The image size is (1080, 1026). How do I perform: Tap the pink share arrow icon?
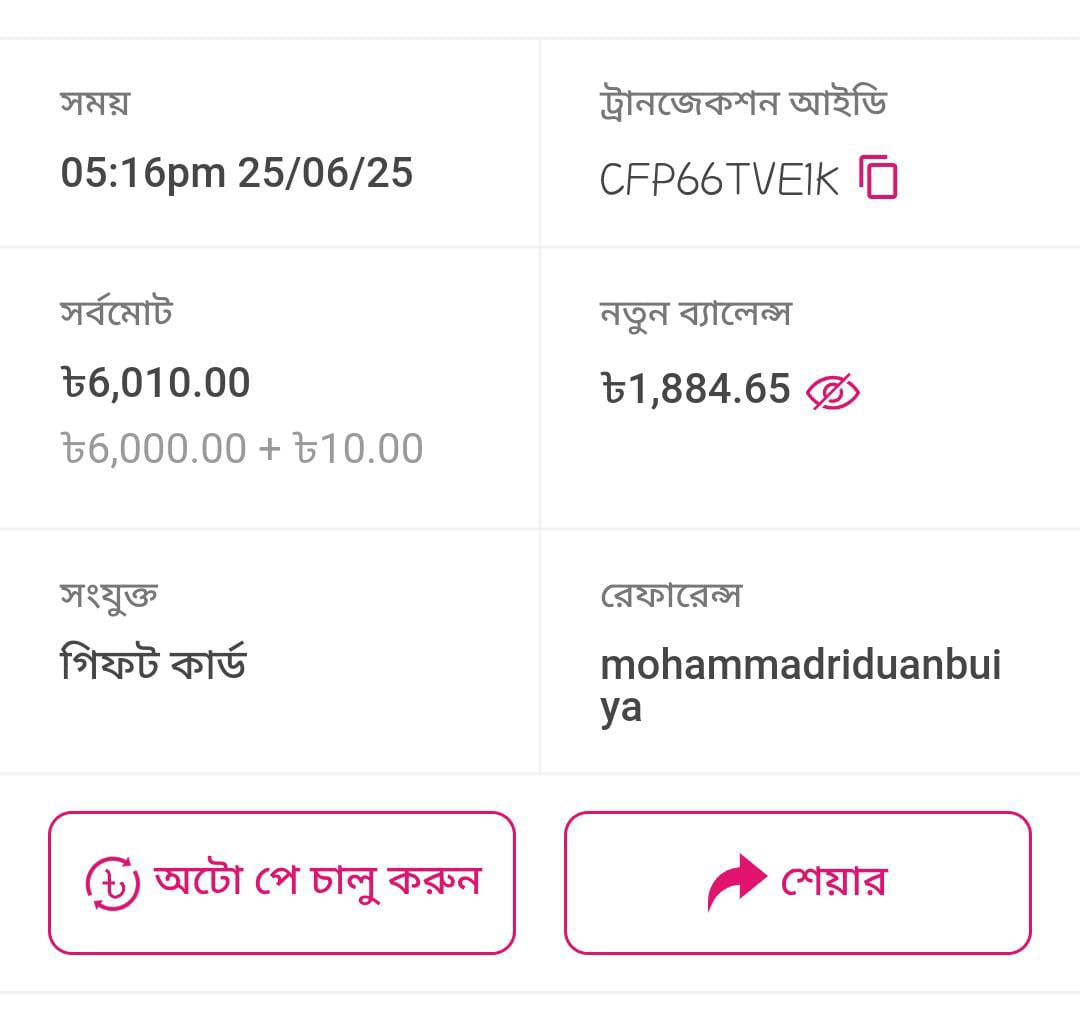pyautogui.click(x=737, y=881)
